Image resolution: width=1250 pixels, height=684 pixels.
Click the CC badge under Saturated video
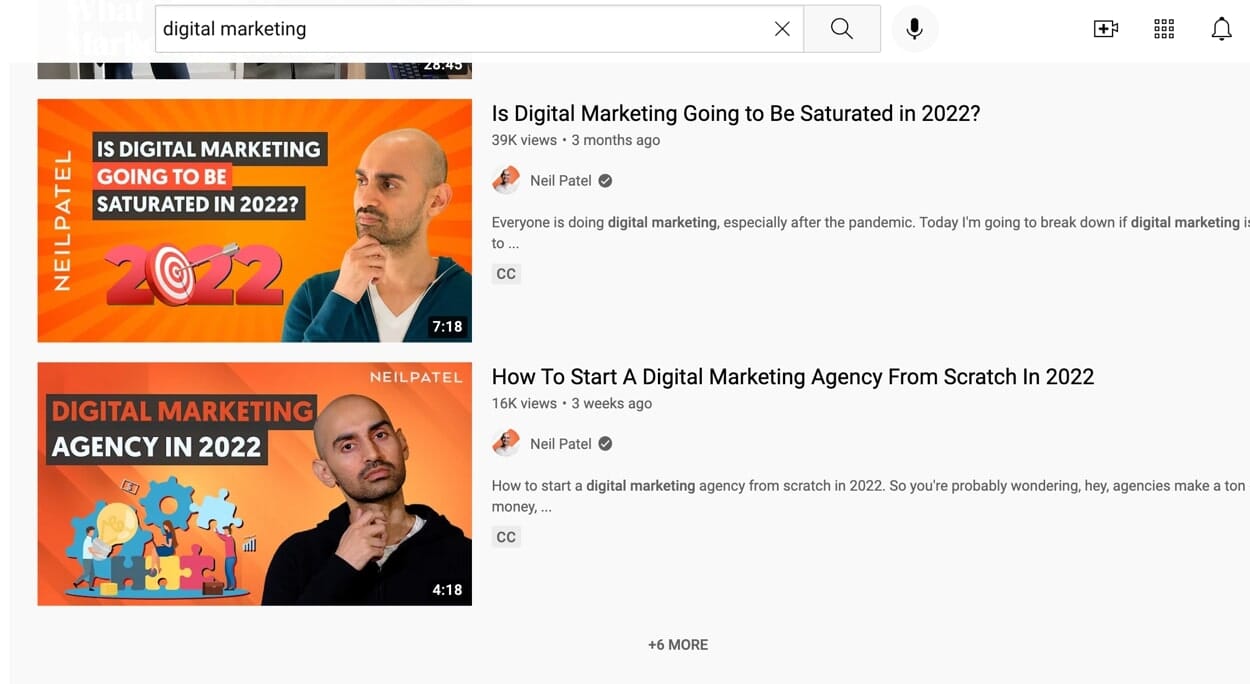[506, 274]
